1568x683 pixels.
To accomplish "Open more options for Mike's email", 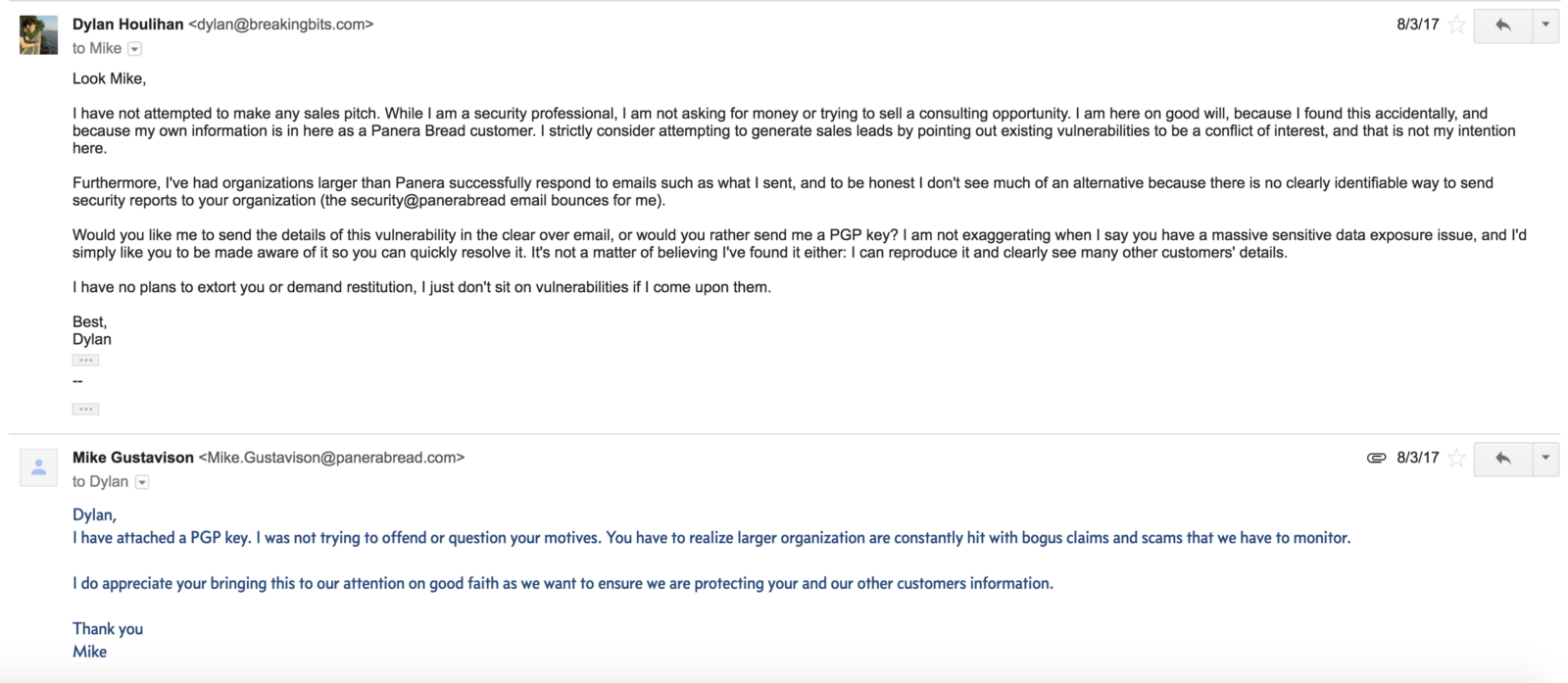I will (x=1545, y=458).
